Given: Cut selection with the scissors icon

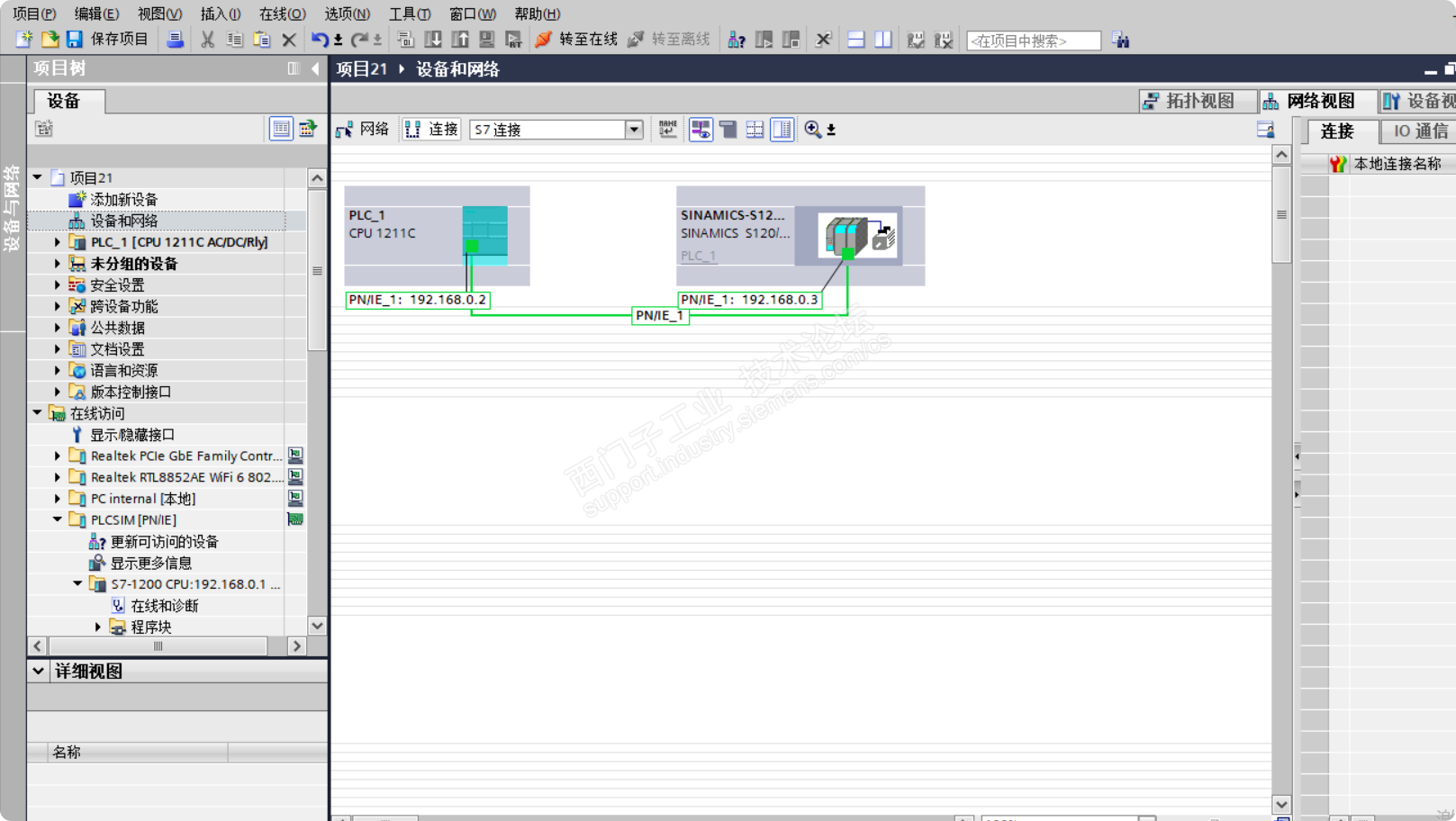Looking at the screenshot, I should [x=208, y=40].
